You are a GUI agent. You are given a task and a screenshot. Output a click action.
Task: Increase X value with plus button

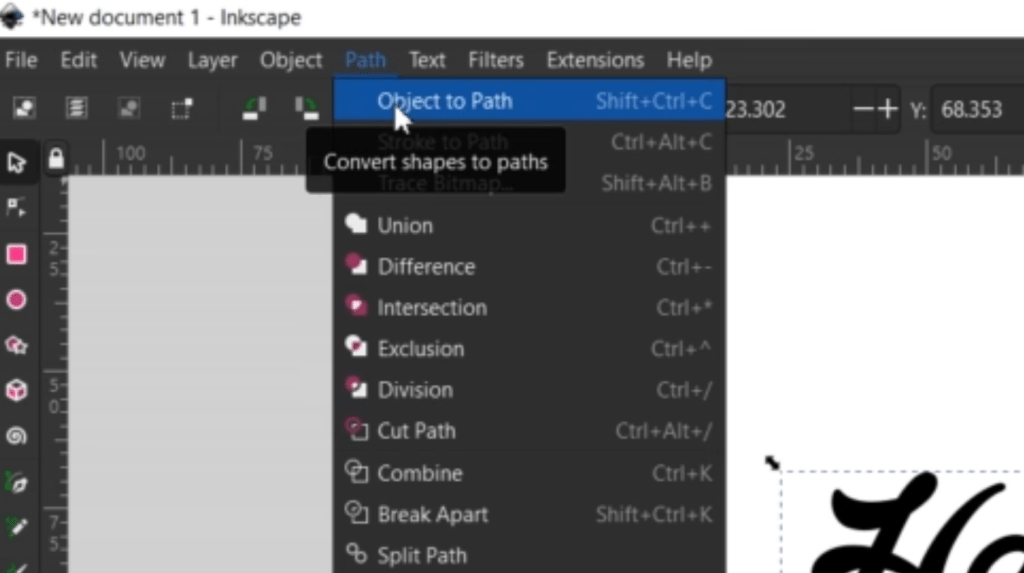[887, 109]
